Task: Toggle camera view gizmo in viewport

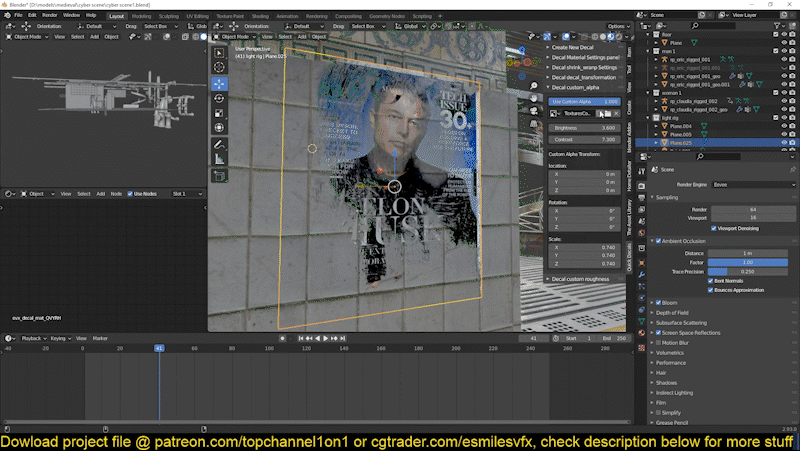Action: 534,111
